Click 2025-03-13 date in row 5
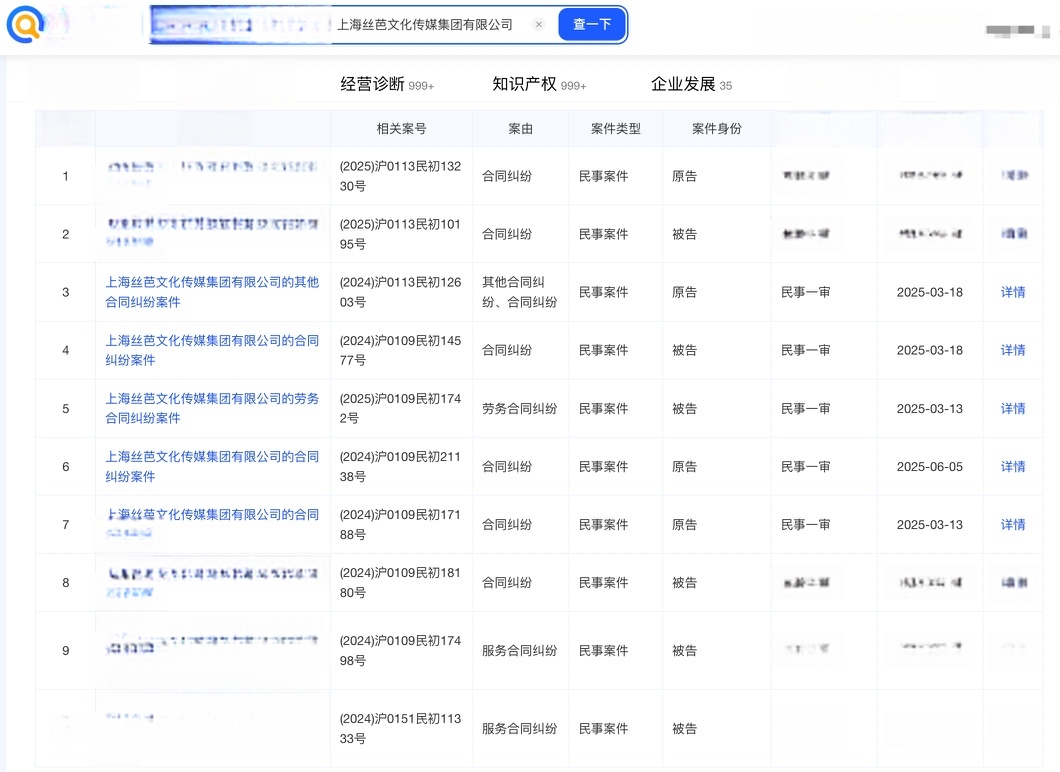The width and height of the screenshot is (1060, 772). pos(930,408)
